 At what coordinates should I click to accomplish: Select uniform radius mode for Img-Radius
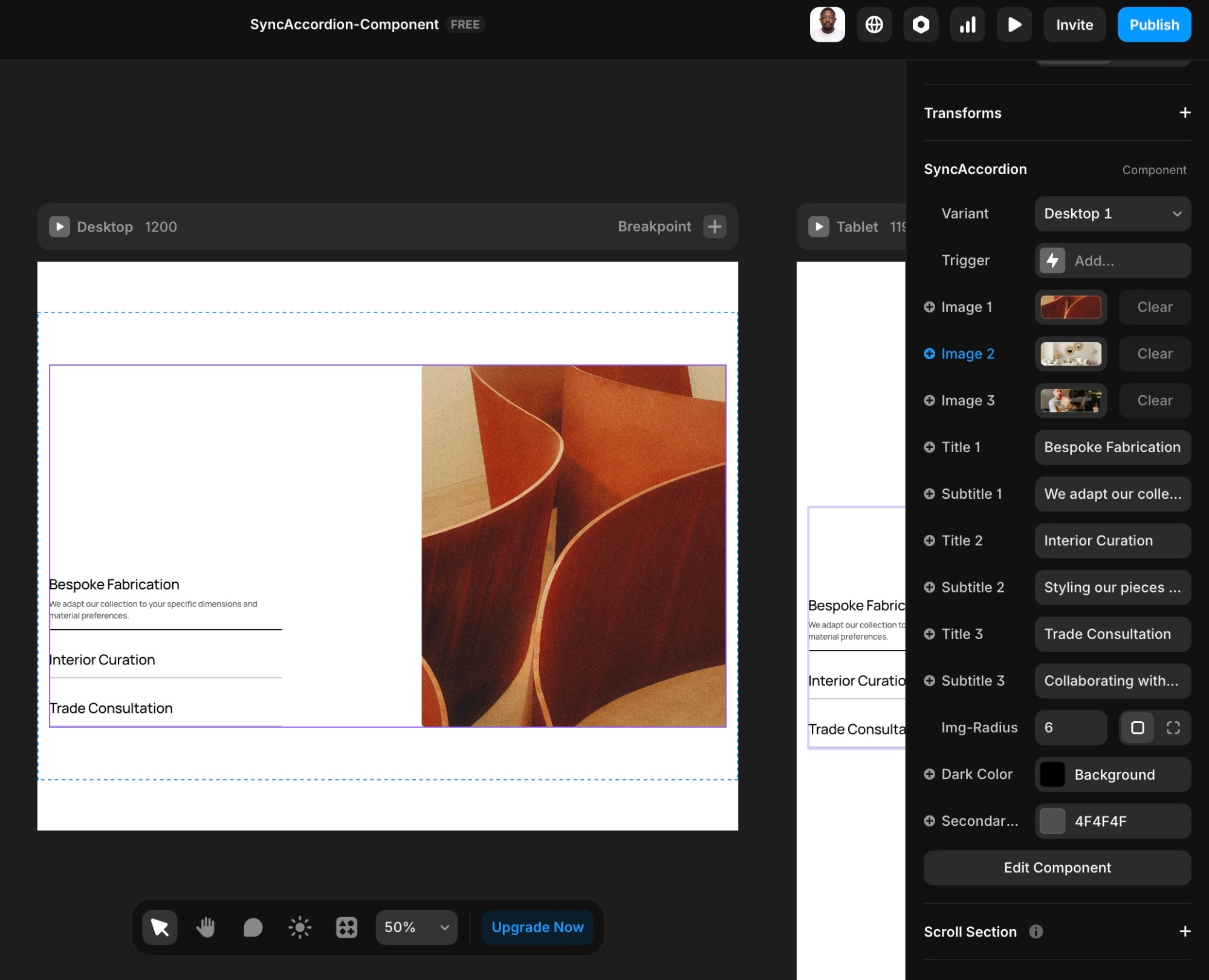[x=1137, y=727]
